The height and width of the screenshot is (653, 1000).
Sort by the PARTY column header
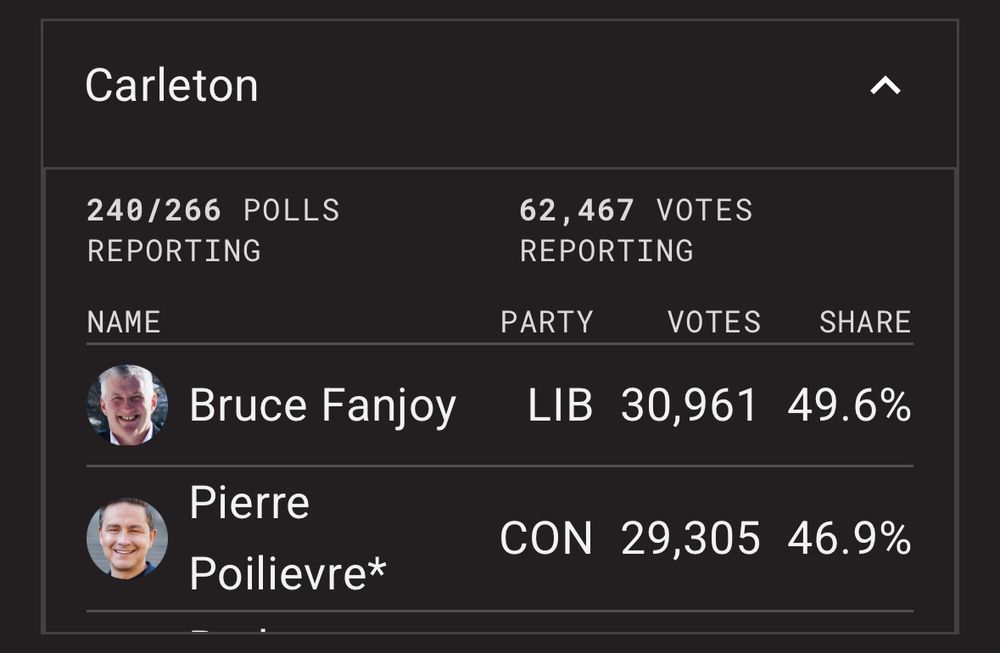pyautogui.click(x=547, y=322)
